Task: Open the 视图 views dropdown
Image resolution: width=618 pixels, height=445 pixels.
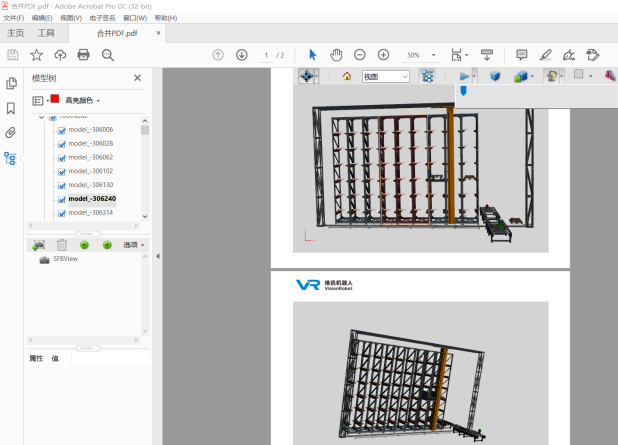Action: 385,76
